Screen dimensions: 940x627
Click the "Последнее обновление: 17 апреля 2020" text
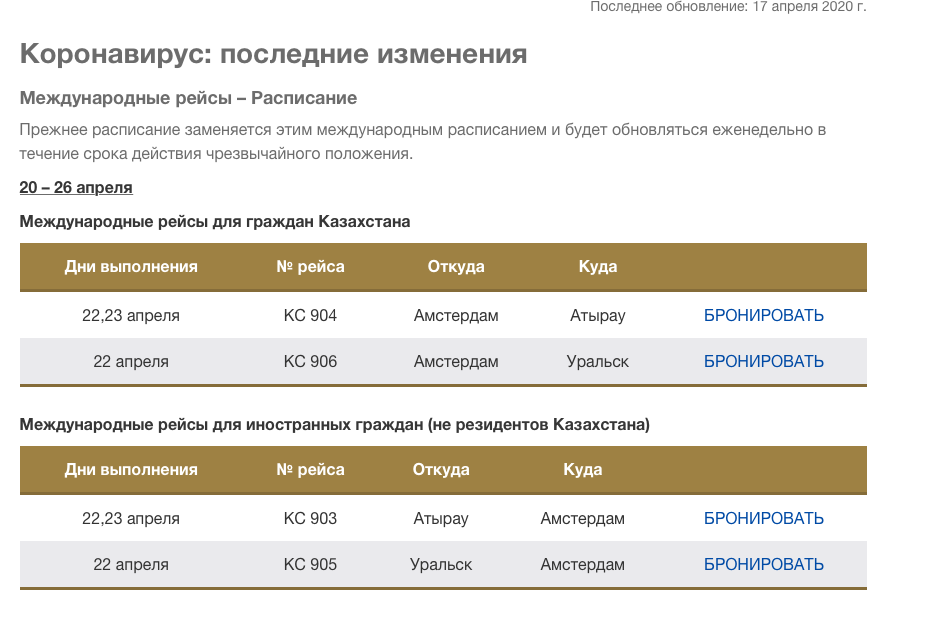click(x=727, y=7)
